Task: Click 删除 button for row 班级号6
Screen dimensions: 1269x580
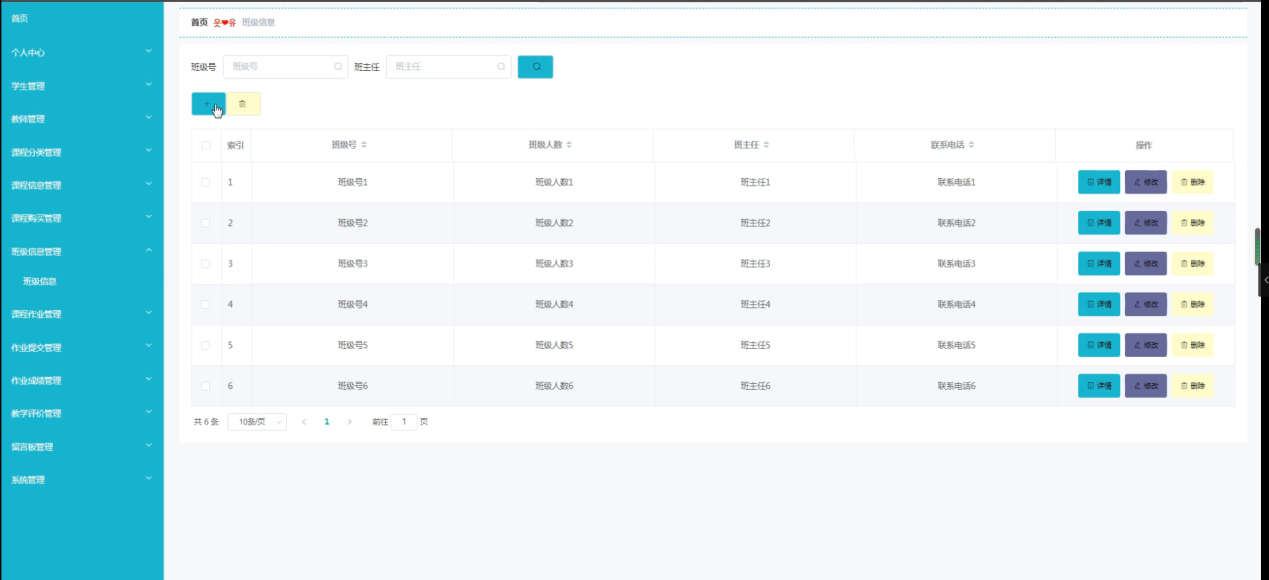Action: [1192, 385]
